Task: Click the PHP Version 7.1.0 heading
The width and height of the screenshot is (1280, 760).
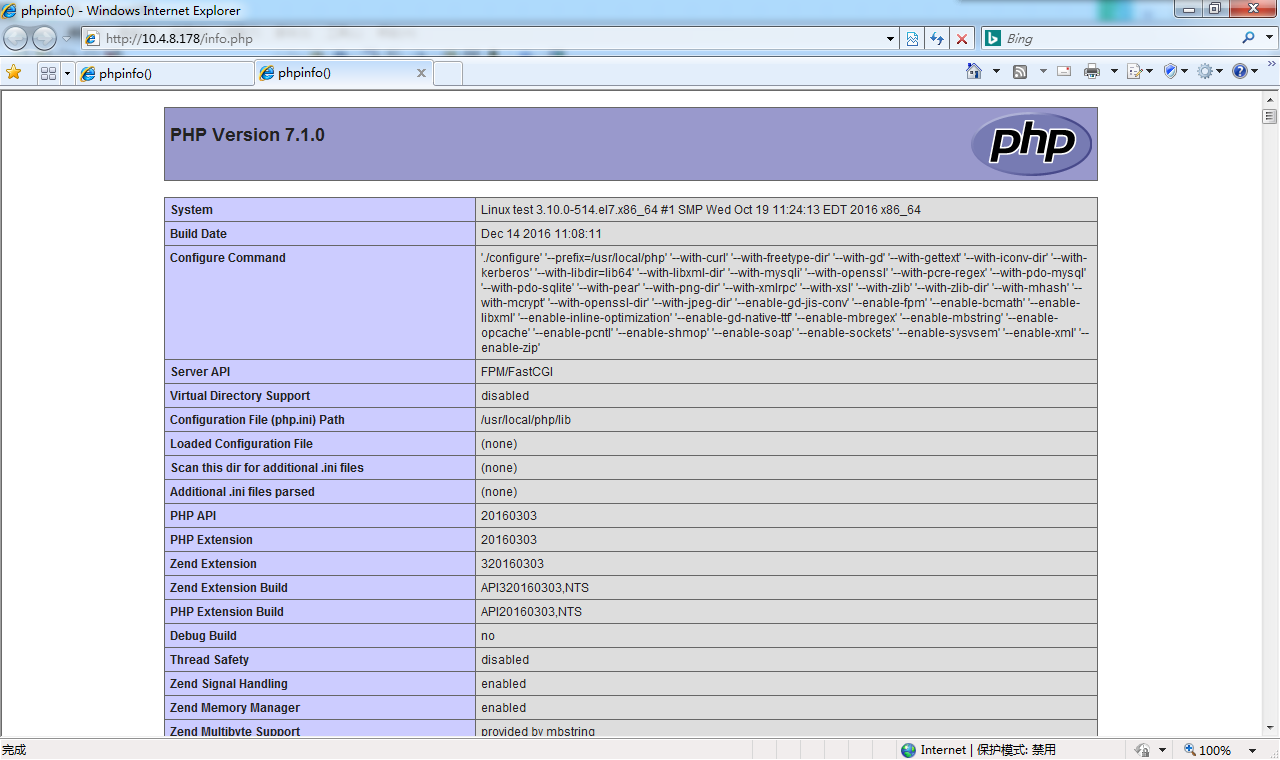Action: 247,135
